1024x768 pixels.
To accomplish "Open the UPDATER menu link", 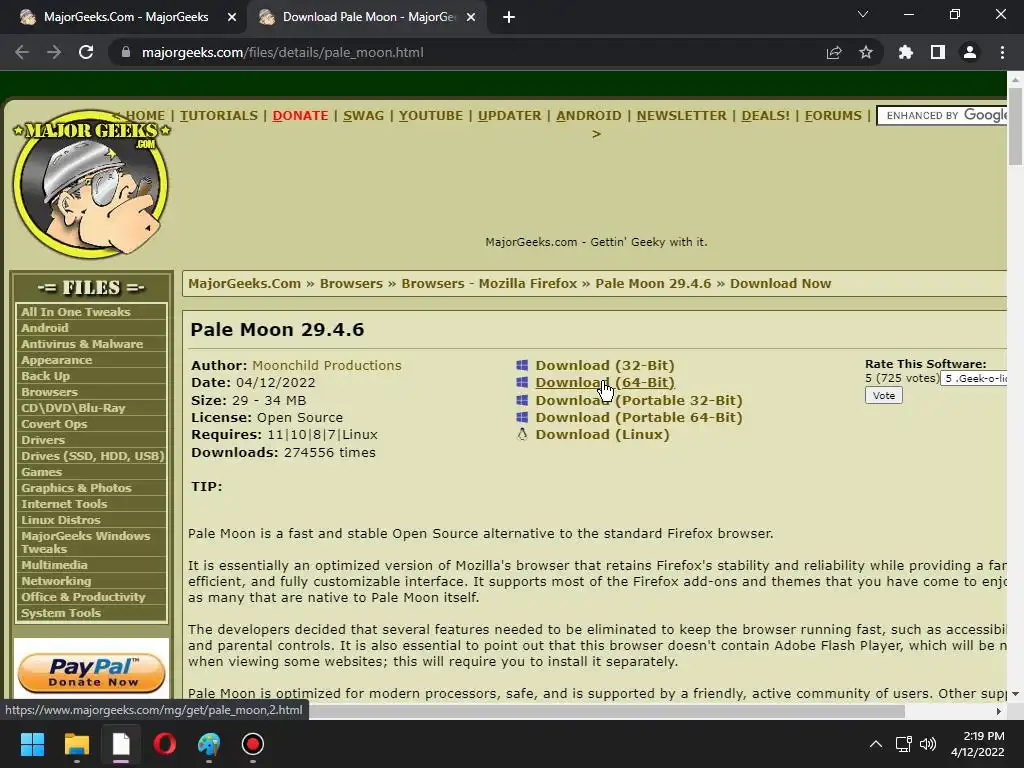I will point(509,116).
